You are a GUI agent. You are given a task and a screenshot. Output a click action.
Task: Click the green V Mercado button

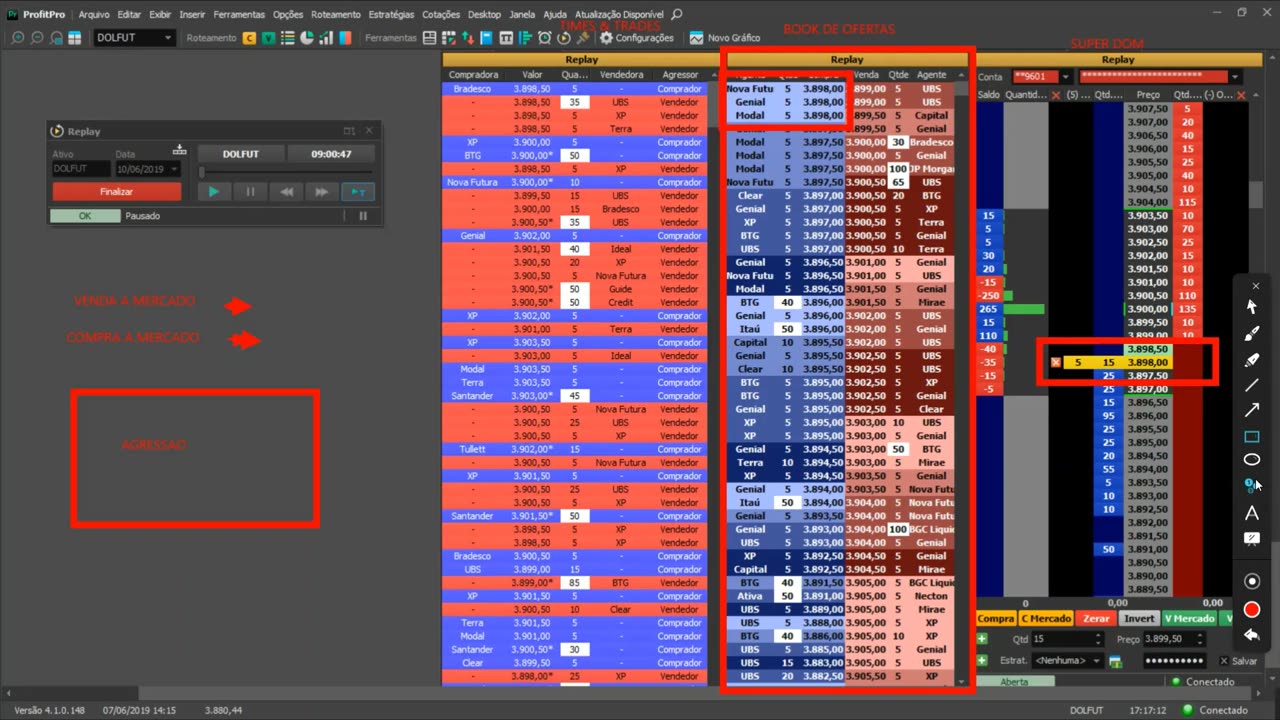click(x=1189, y=618)
